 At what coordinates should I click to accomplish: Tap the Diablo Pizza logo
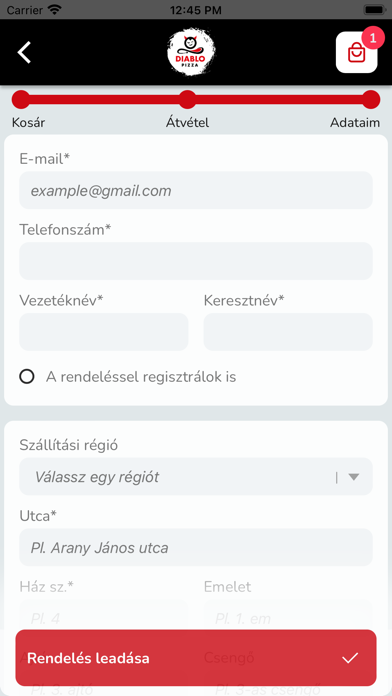click(x=191, y=52)
